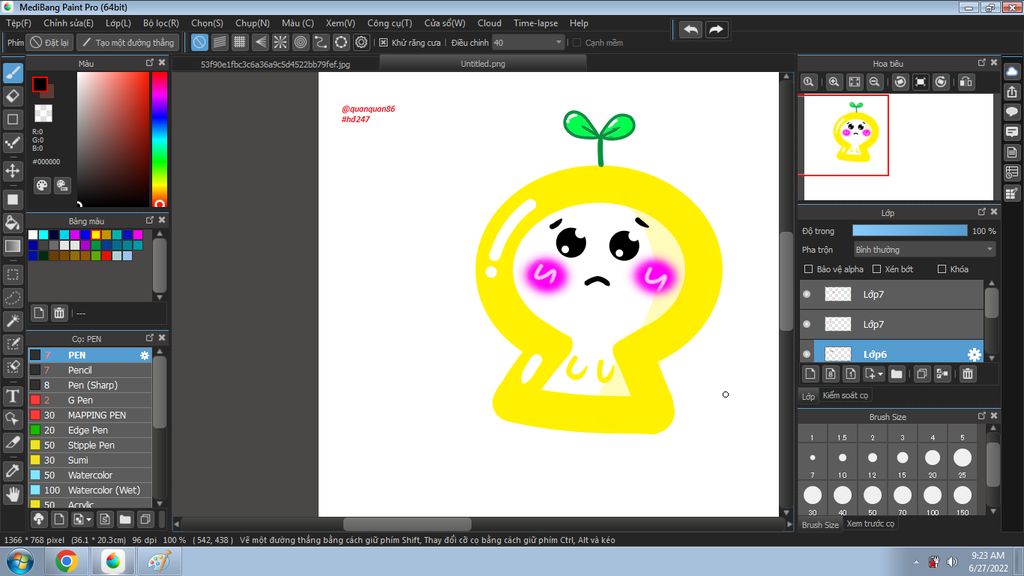Screen dimensions: 1024x576
Task: Delete the selected layer with trash icon
Action: click(968, 374)
